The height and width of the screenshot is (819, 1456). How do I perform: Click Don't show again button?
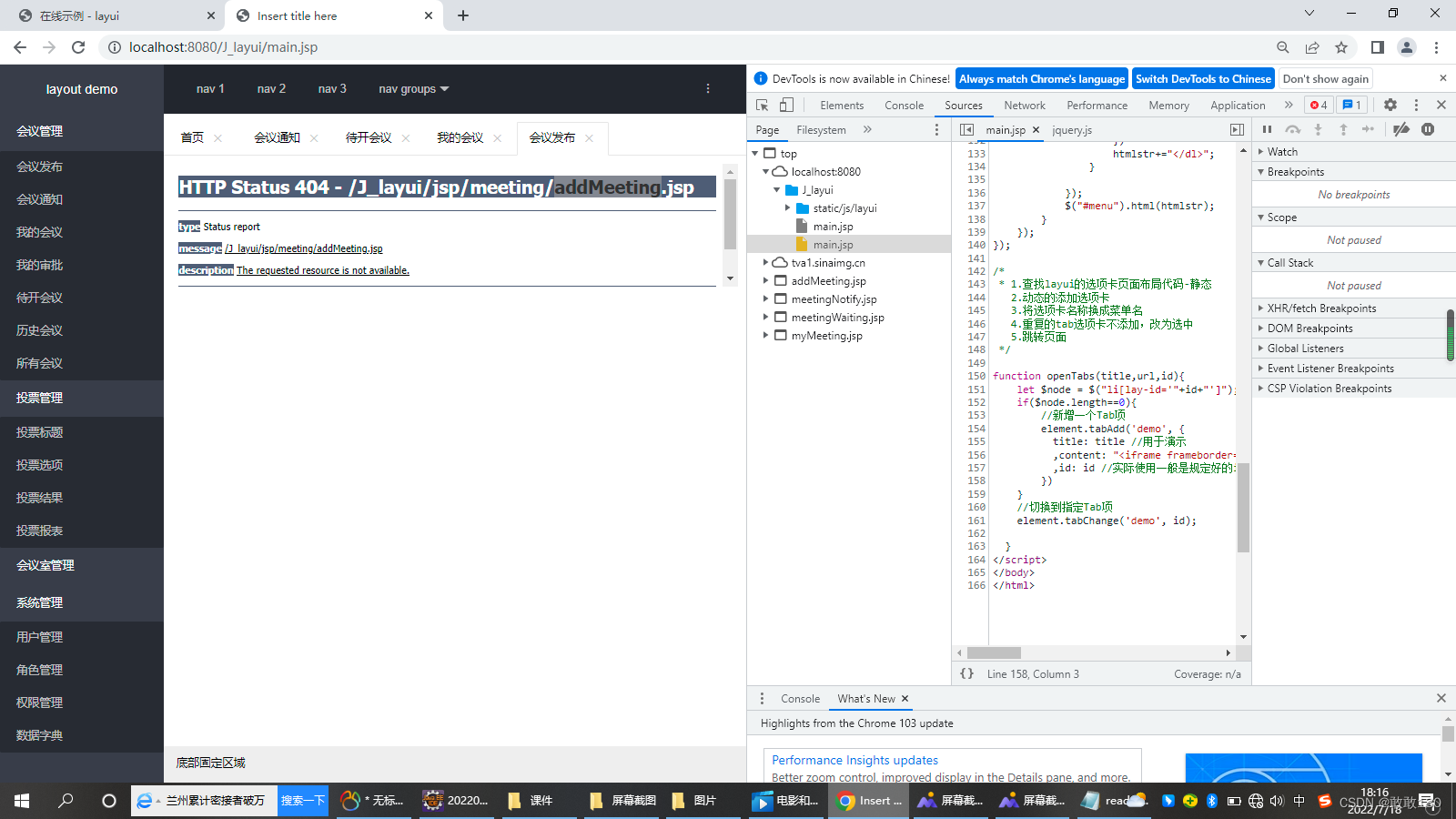[1325, 79]
